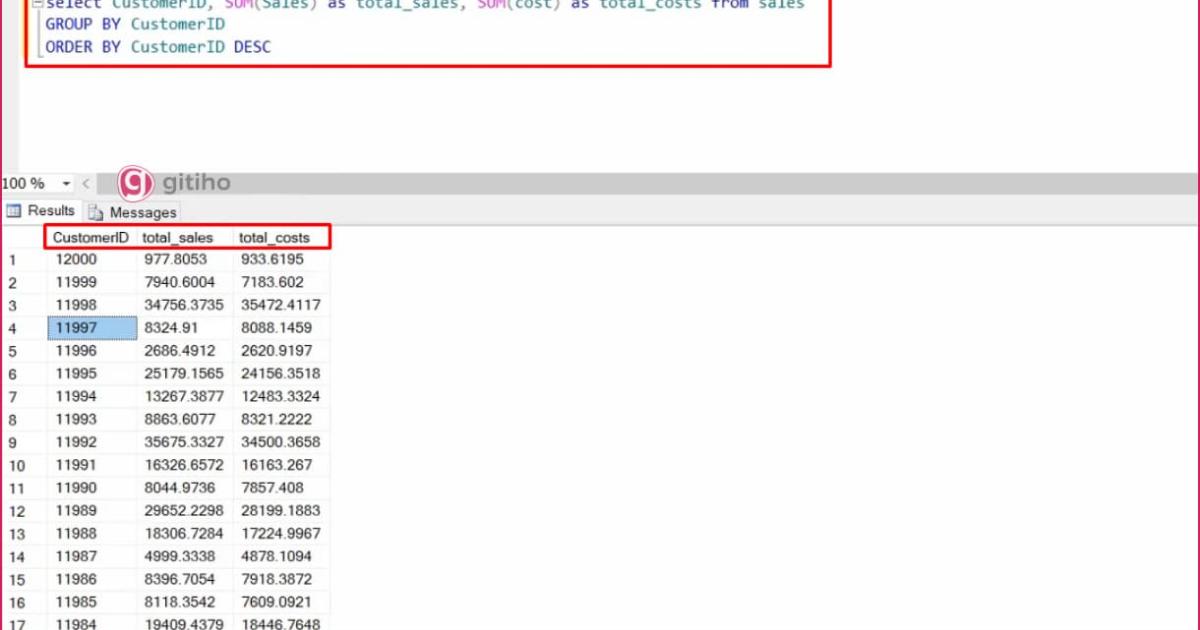Click cell value 17224.9967
Viewport: 1200px width, 630px height.
[x=281, y=534]
